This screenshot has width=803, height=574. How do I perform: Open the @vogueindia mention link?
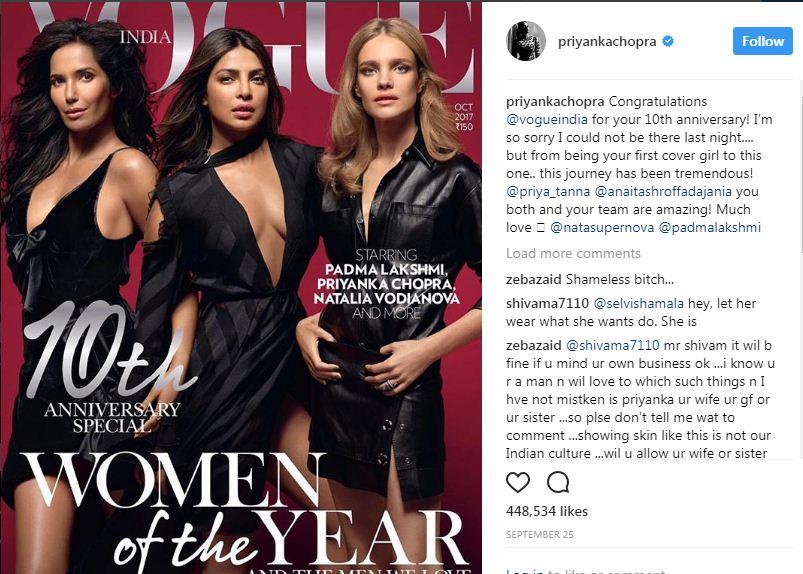coord(547,119)
